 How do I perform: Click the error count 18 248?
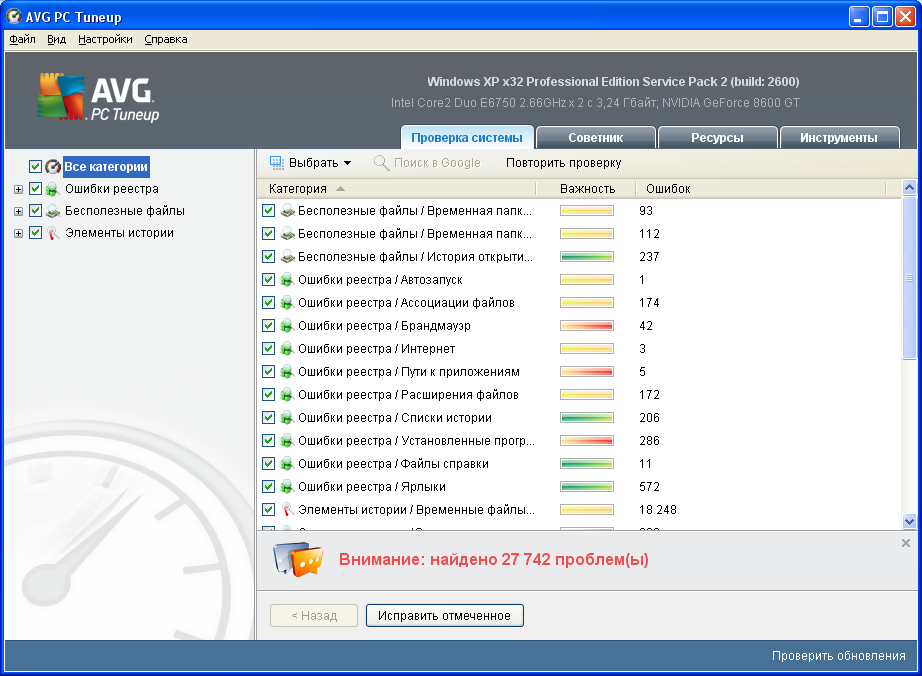(657, 510)
